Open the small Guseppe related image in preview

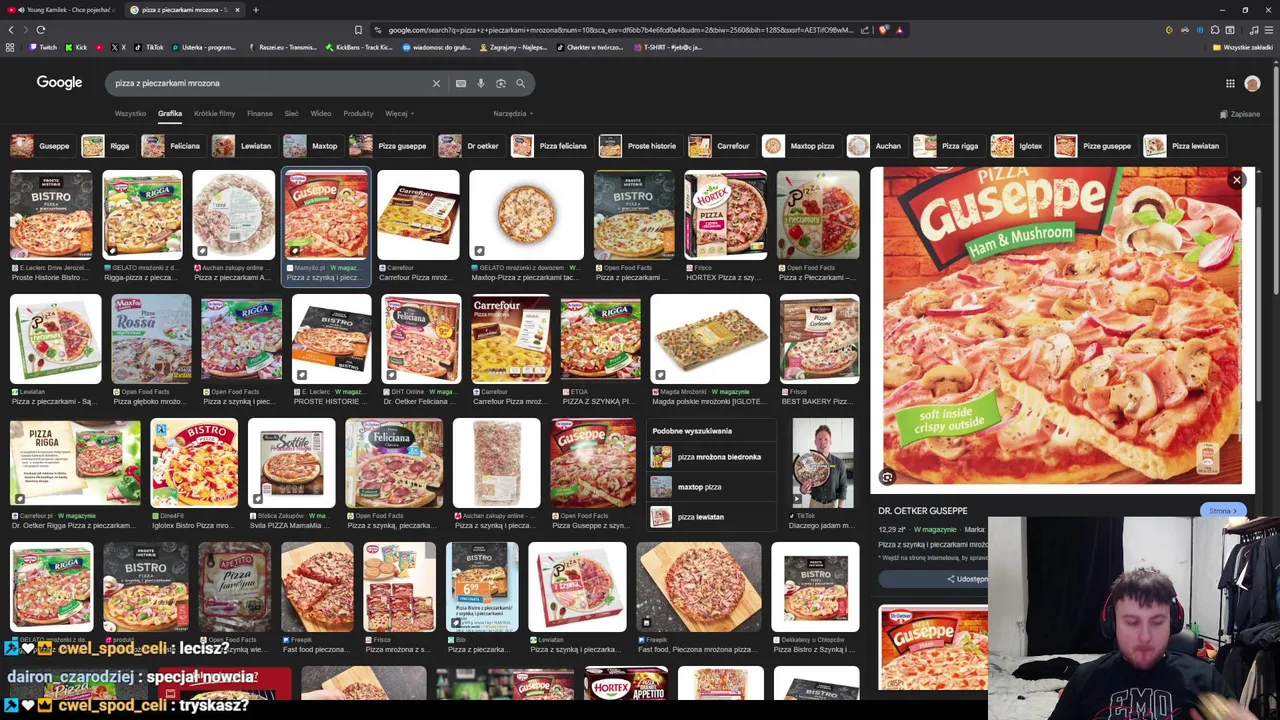[x=933, y=648]
